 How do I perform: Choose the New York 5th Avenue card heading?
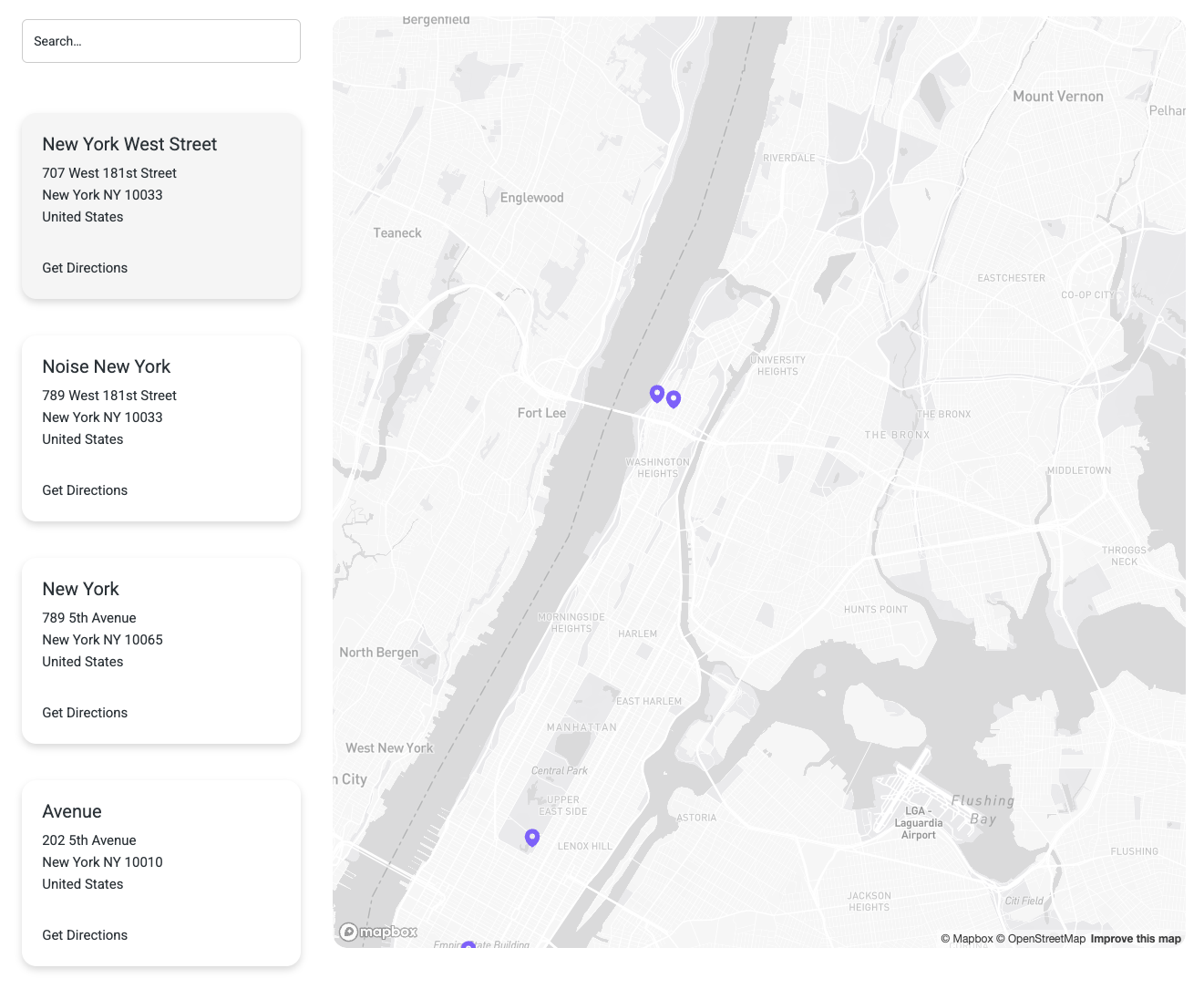[80, 589]
